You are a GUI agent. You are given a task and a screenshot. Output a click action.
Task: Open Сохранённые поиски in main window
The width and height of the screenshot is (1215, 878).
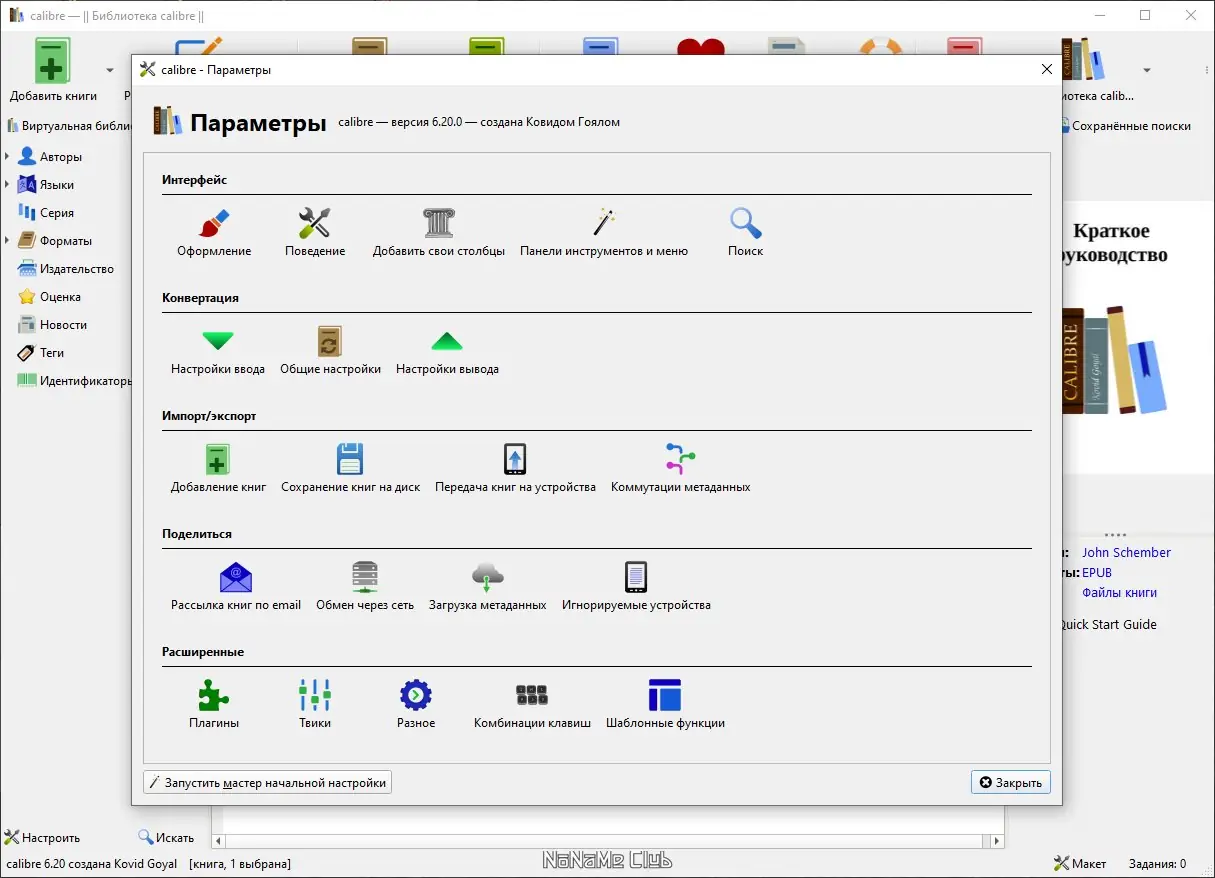click(1126, 126)
